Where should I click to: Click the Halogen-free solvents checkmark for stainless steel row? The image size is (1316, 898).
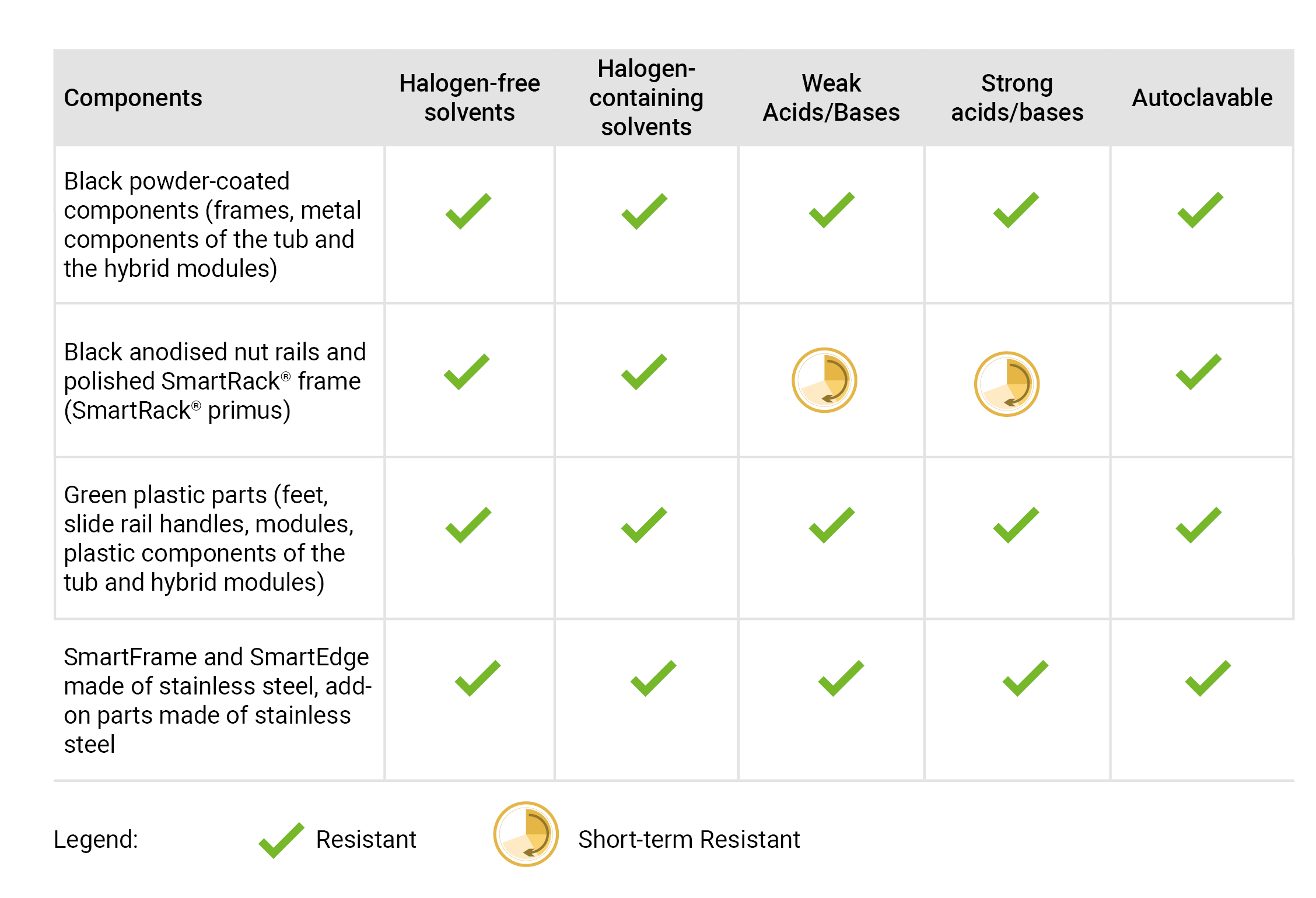coord(477,678)
